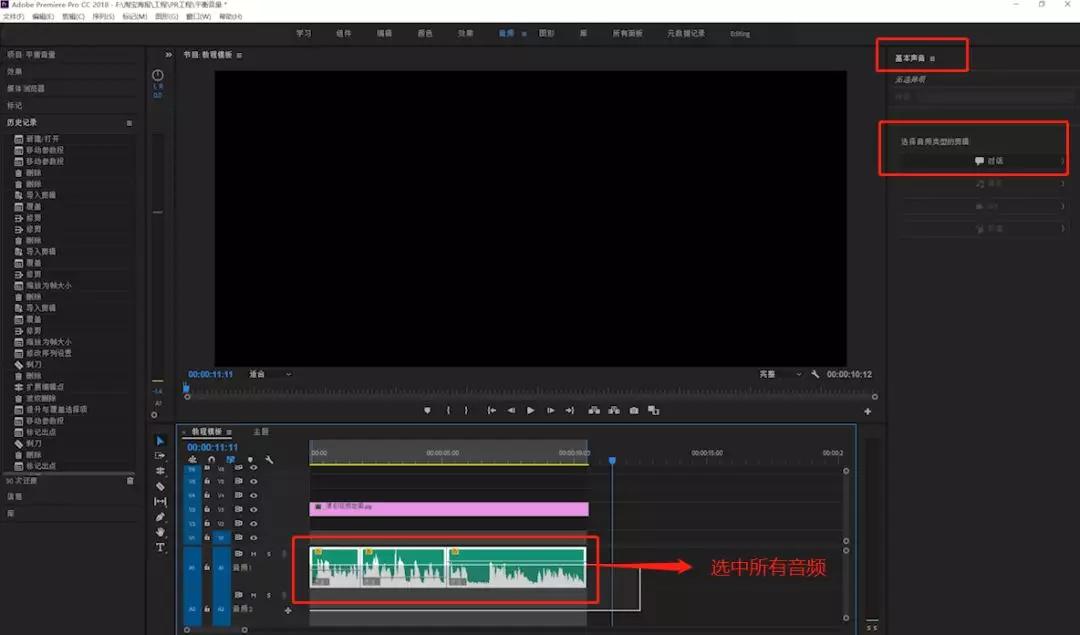Toggle lock on audio track A1
This screenshot has height=635, width=1080.
[207, 568]
